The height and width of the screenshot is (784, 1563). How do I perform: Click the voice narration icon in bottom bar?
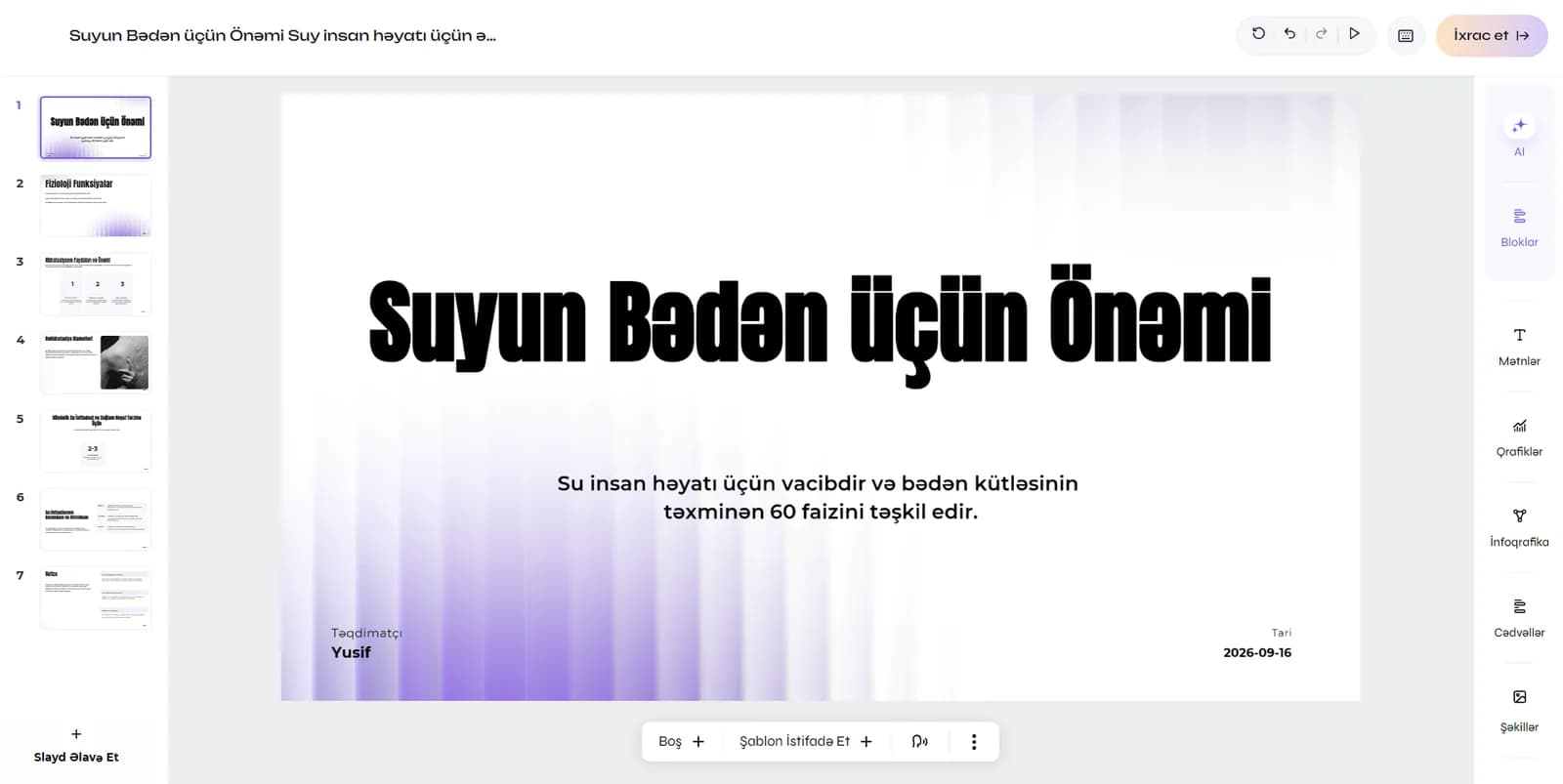[919, 741]
